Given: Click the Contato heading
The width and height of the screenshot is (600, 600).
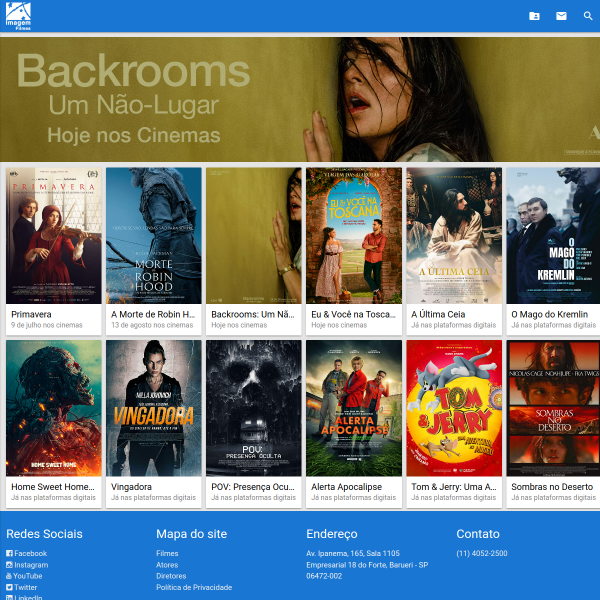Looking at the screenshot, I should pyautogui.click(x=478, y=534).
